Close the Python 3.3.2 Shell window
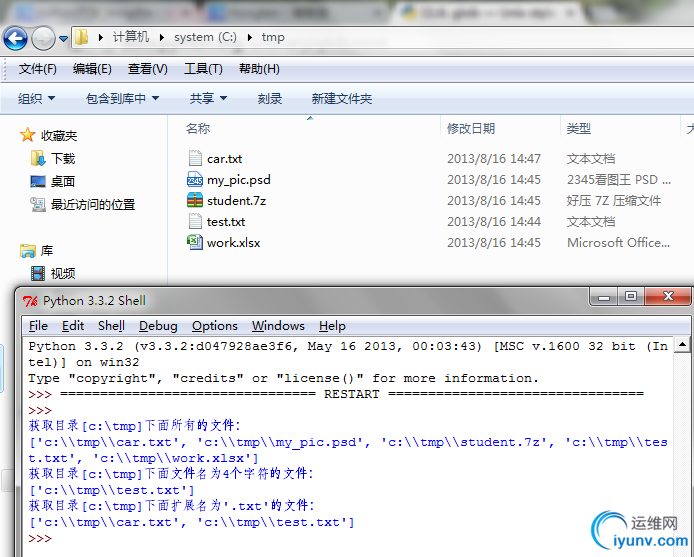This screenshot has height=557, width=694. [668, 296]
